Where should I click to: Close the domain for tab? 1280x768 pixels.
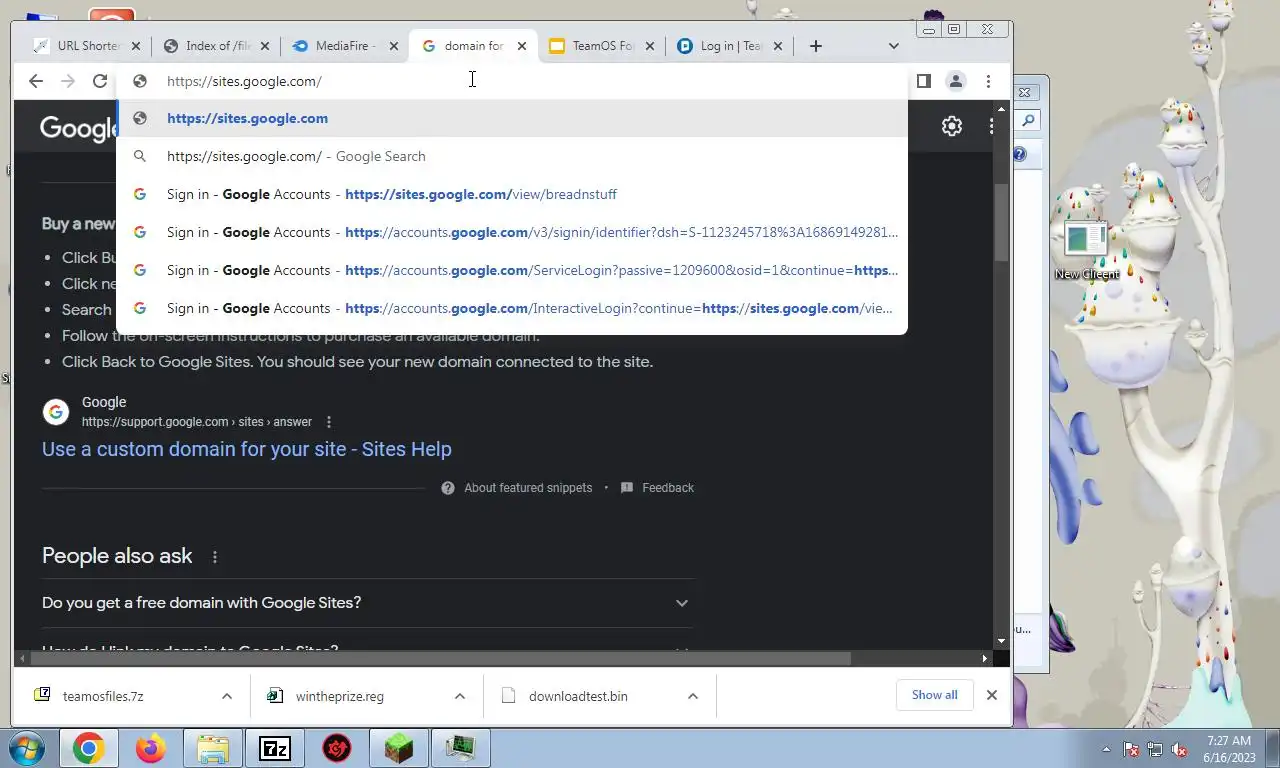tap(522, 46)
